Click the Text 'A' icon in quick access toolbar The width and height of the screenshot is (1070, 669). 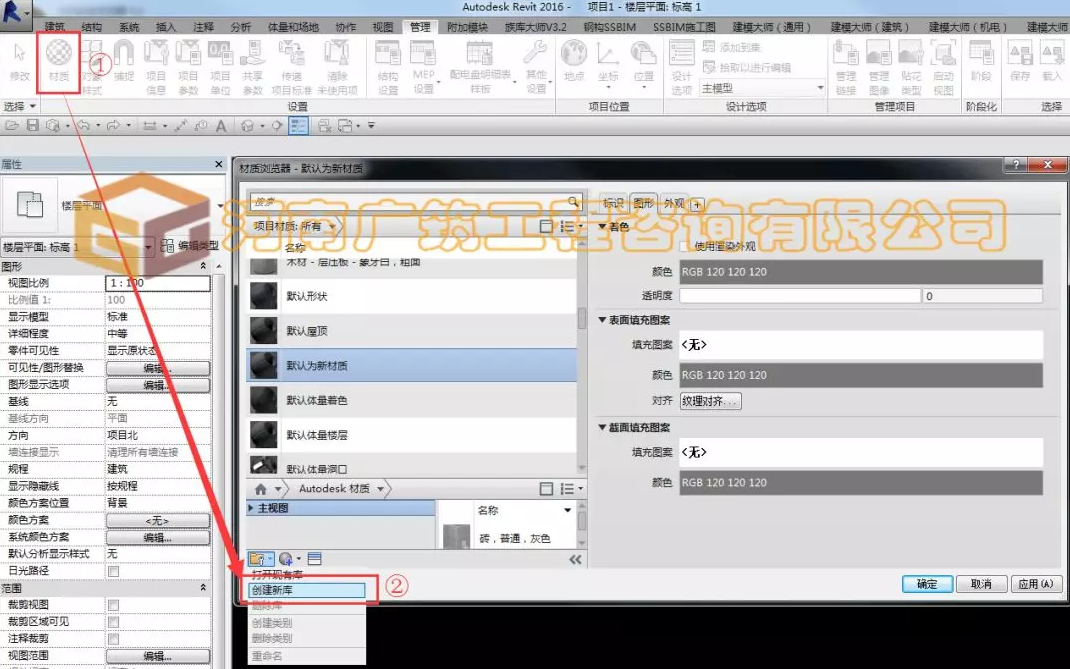point(221,126)
